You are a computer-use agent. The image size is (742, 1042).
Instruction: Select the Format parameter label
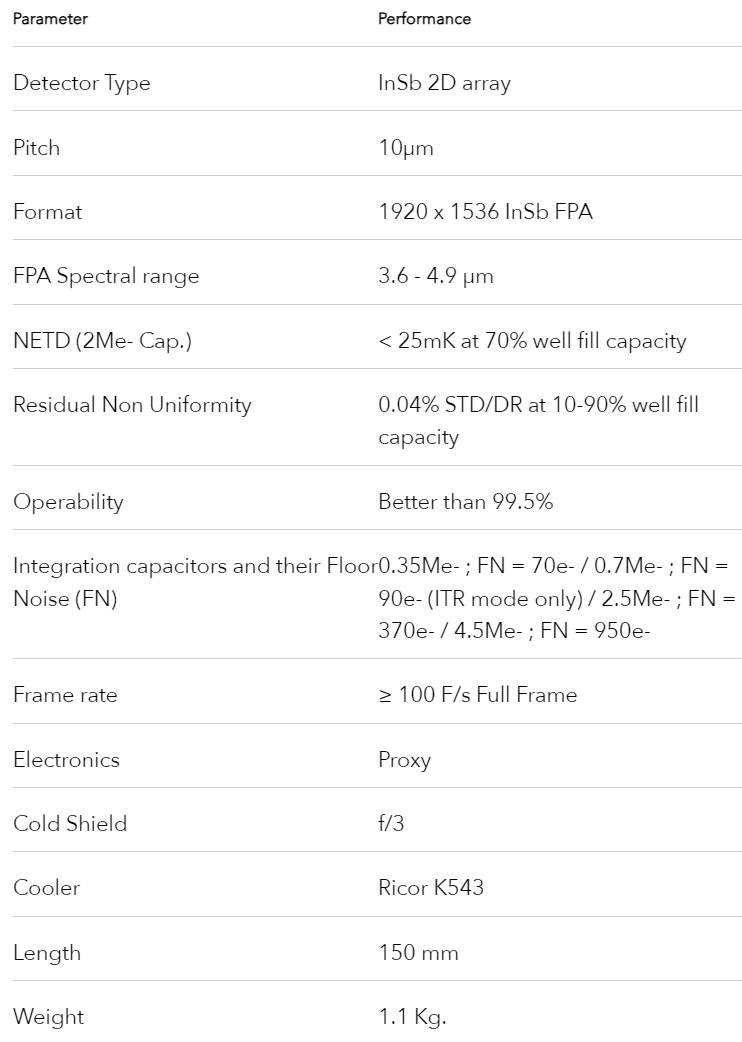(x=48, y=212)
